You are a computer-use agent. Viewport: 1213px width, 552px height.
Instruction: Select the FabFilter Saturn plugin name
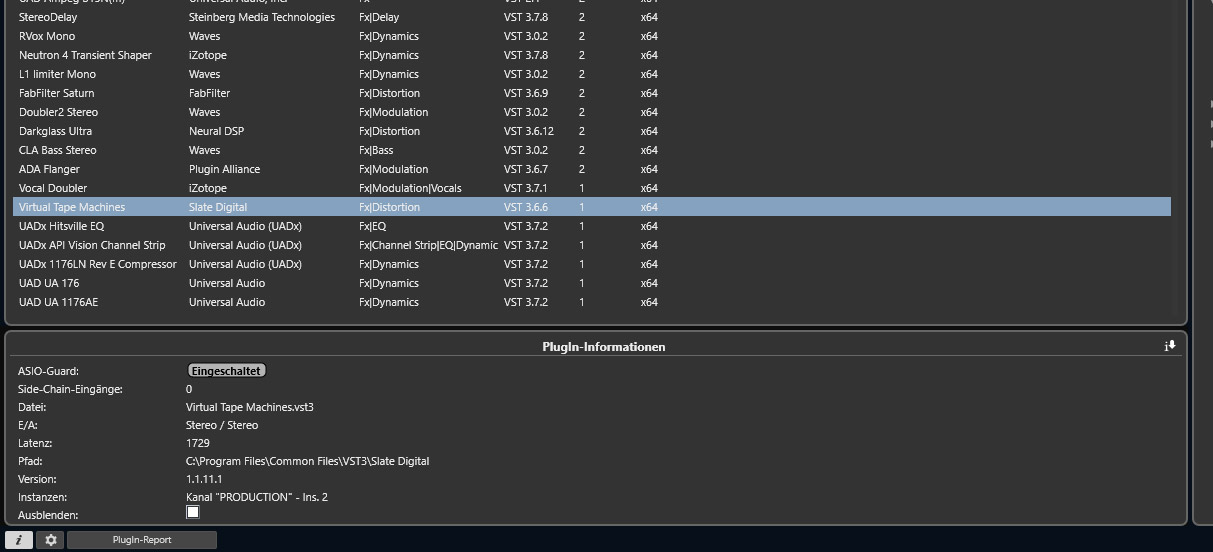point(57,93)
